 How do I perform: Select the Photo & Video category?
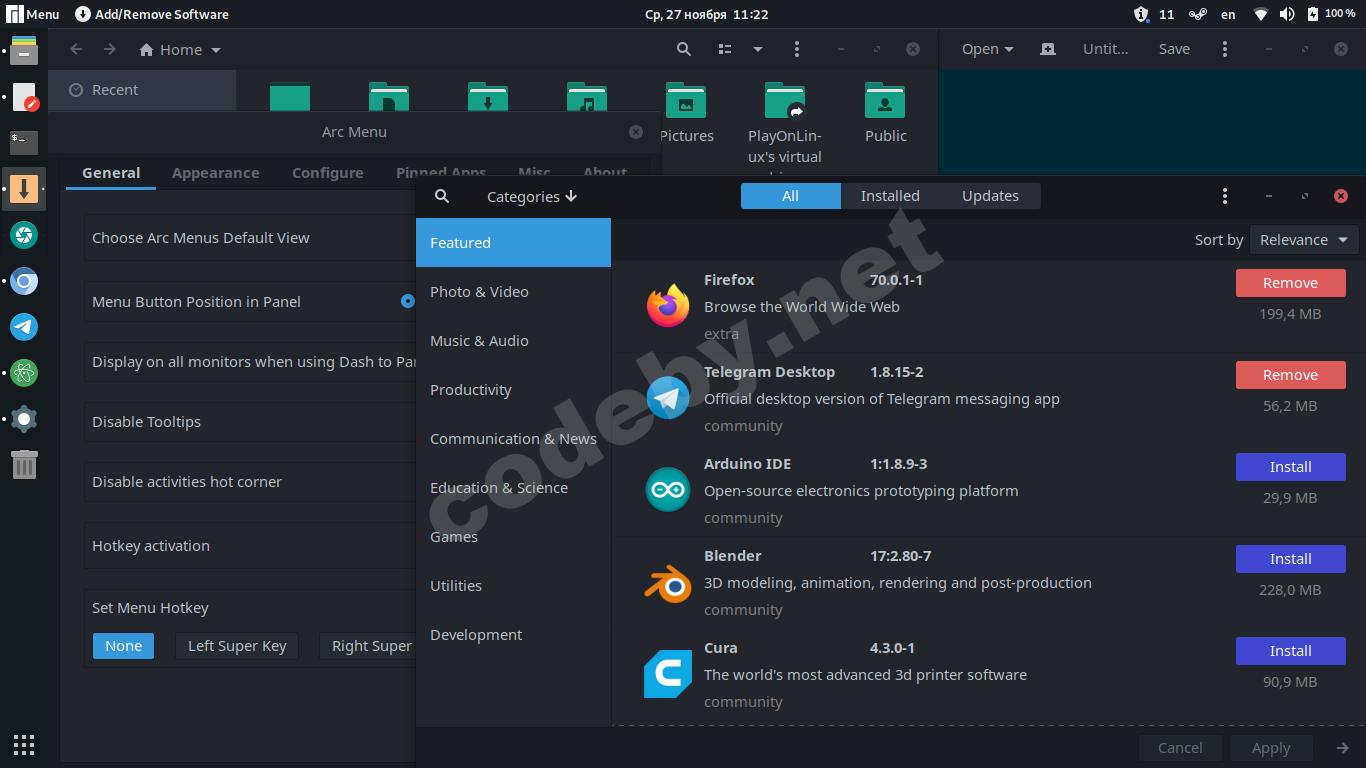coord(513,292)
